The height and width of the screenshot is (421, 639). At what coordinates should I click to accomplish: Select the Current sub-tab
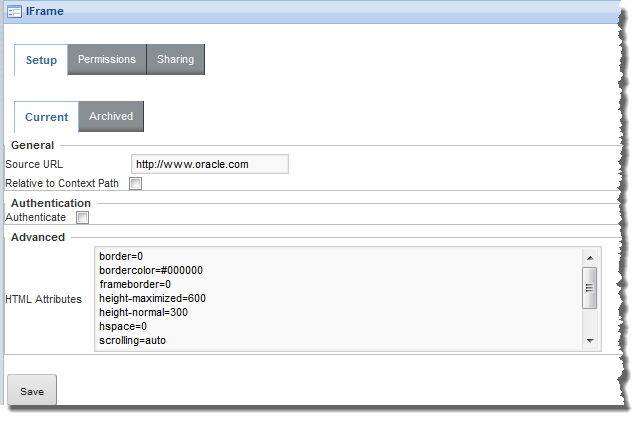pyautogui.click(x=46, y=117)
